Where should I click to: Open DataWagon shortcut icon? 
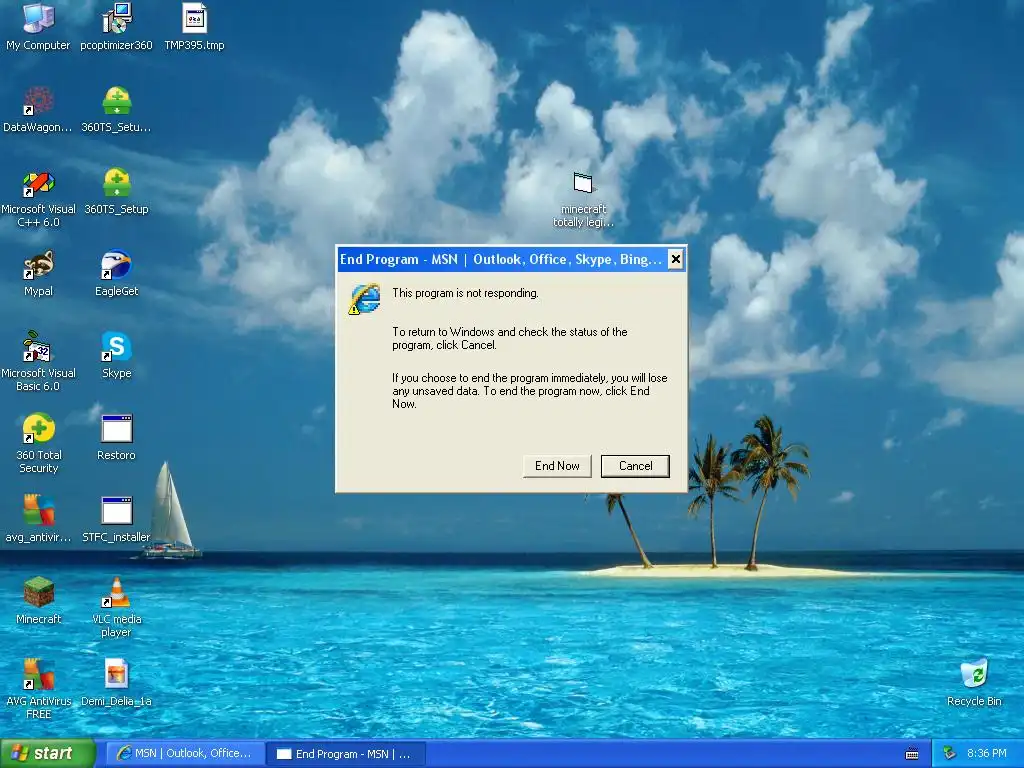38,109
